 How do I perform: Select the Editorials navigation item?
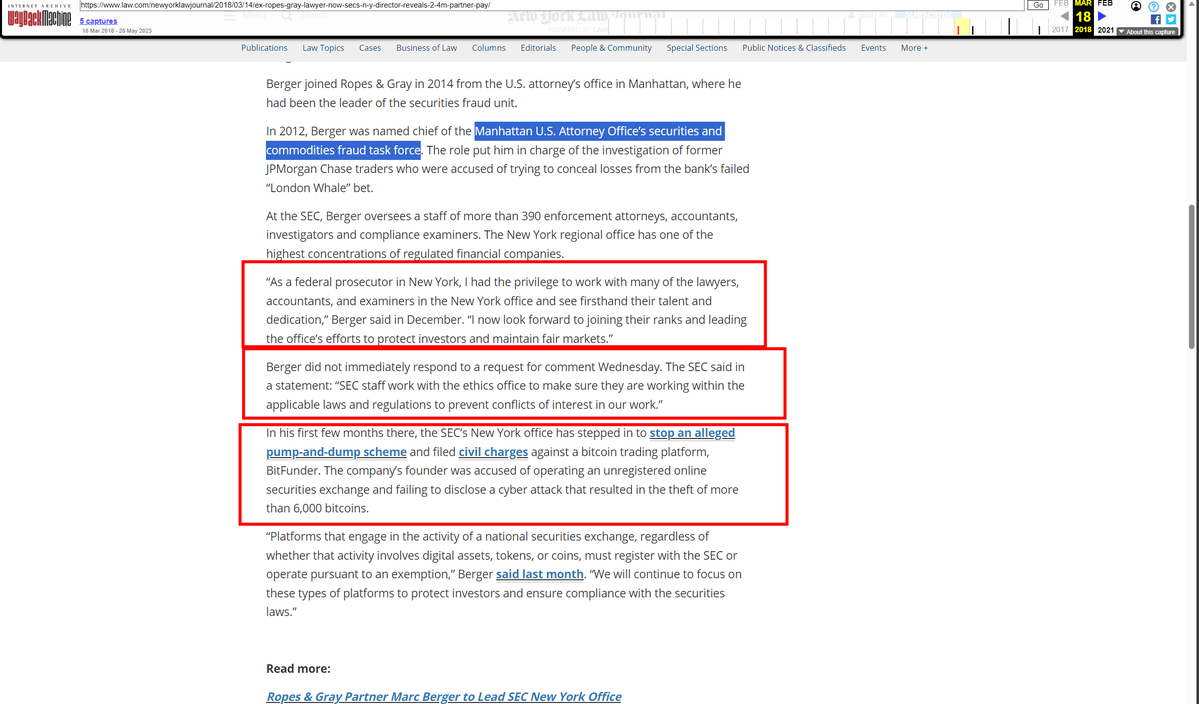(x=538, y=48)
